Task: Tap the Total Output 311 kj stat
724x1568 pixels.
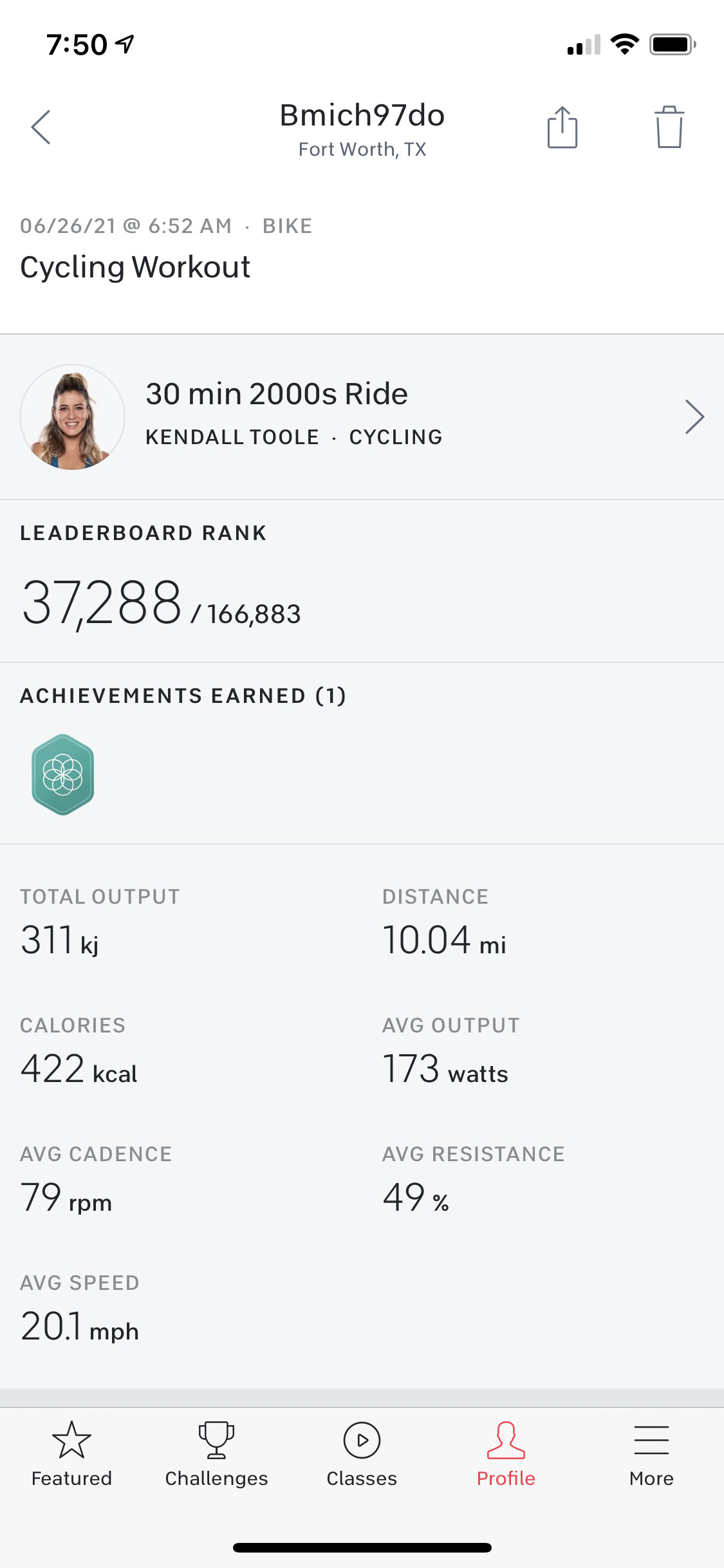Action: point(59,940)
